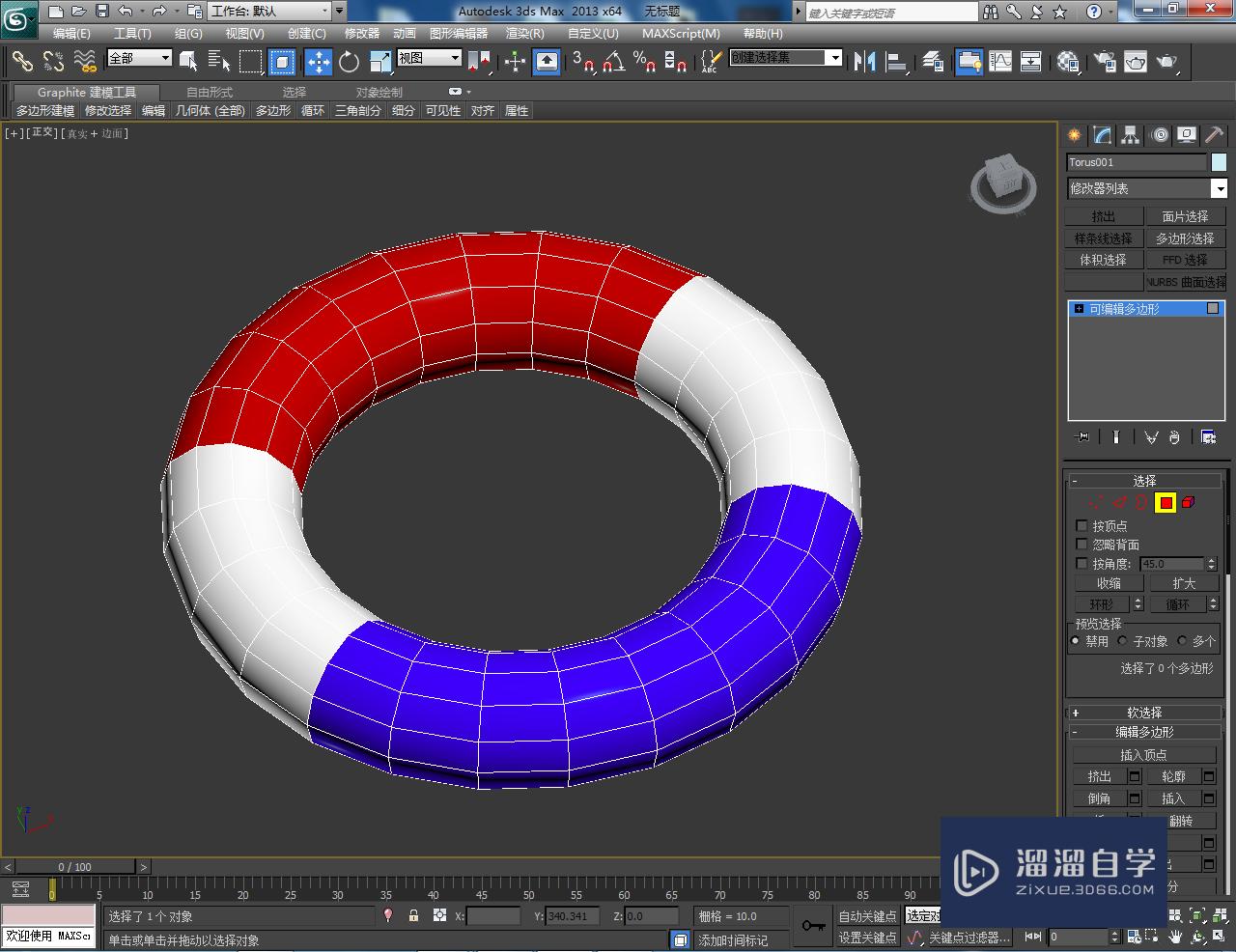Click the Bind to Space Warp icon
Image resolution: width=1236 pixels, height=952 pixels.
[85, 62]
